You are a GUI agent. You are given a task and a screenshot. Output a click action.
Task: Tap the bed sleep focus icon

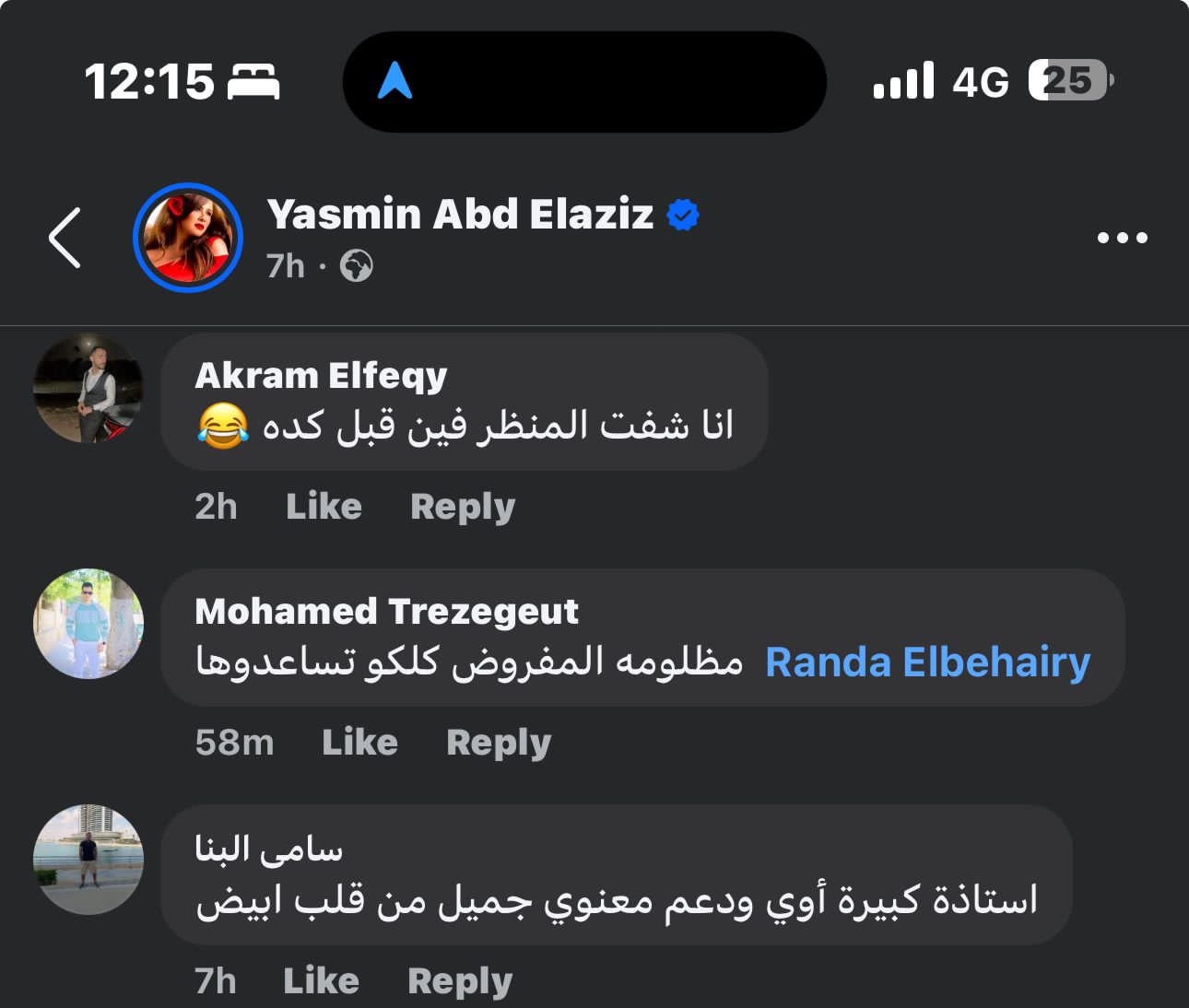click(x=253, y=82)
